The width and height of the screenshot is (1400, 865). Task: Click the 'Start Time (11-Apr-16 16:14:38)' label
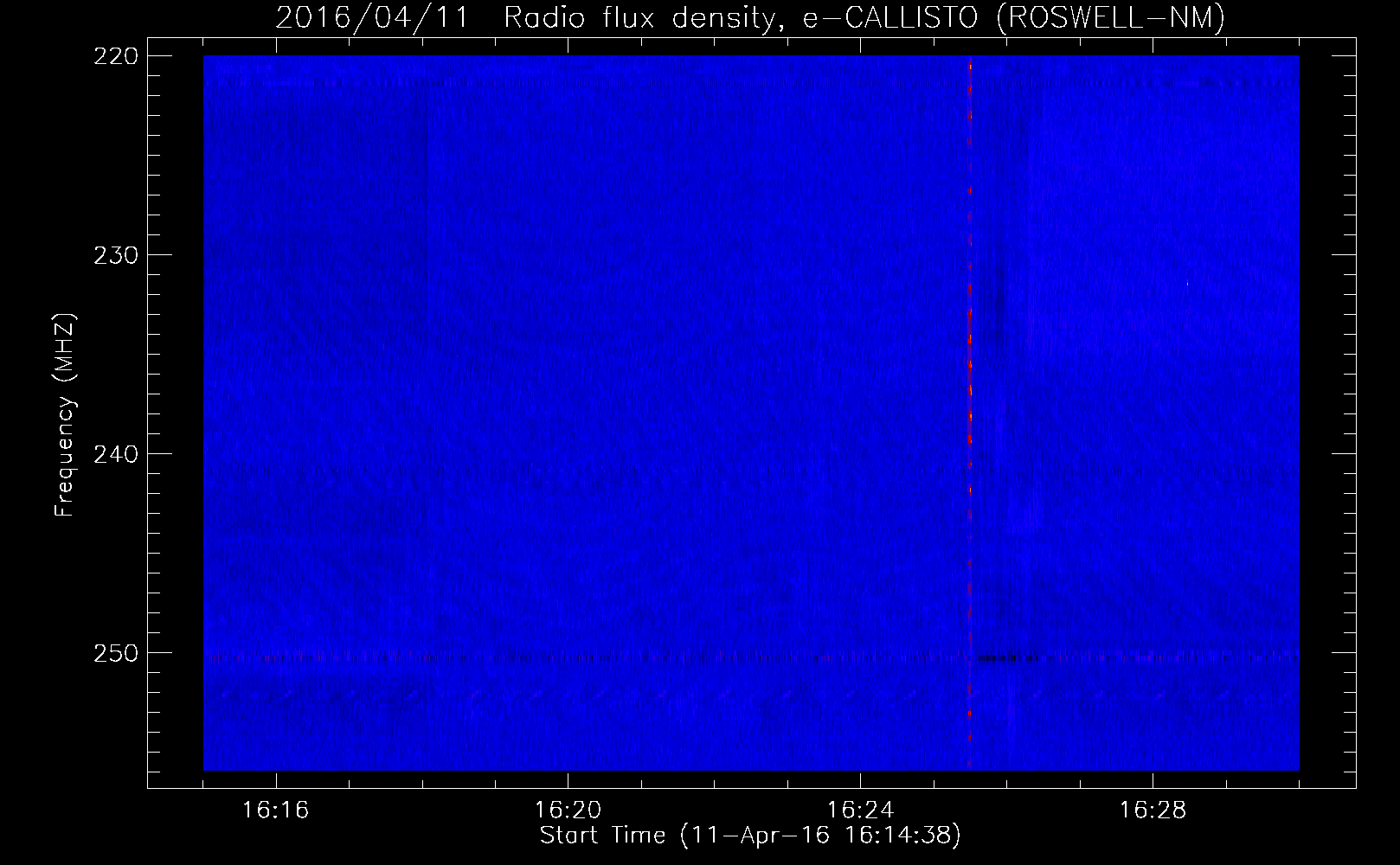(x=750, y=836)
